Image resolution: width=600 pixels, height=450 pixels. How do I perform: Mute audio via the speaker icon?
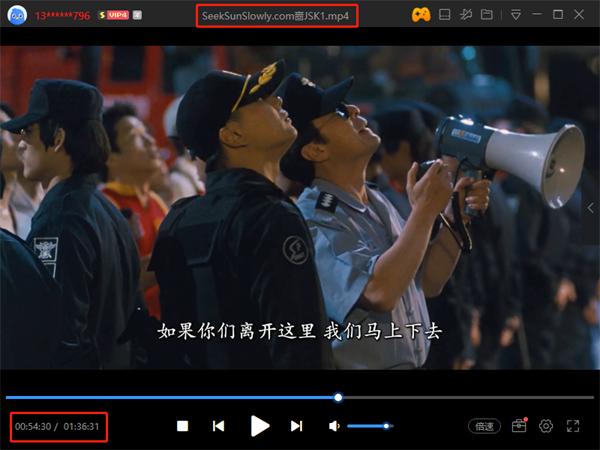tap(334, 426)
